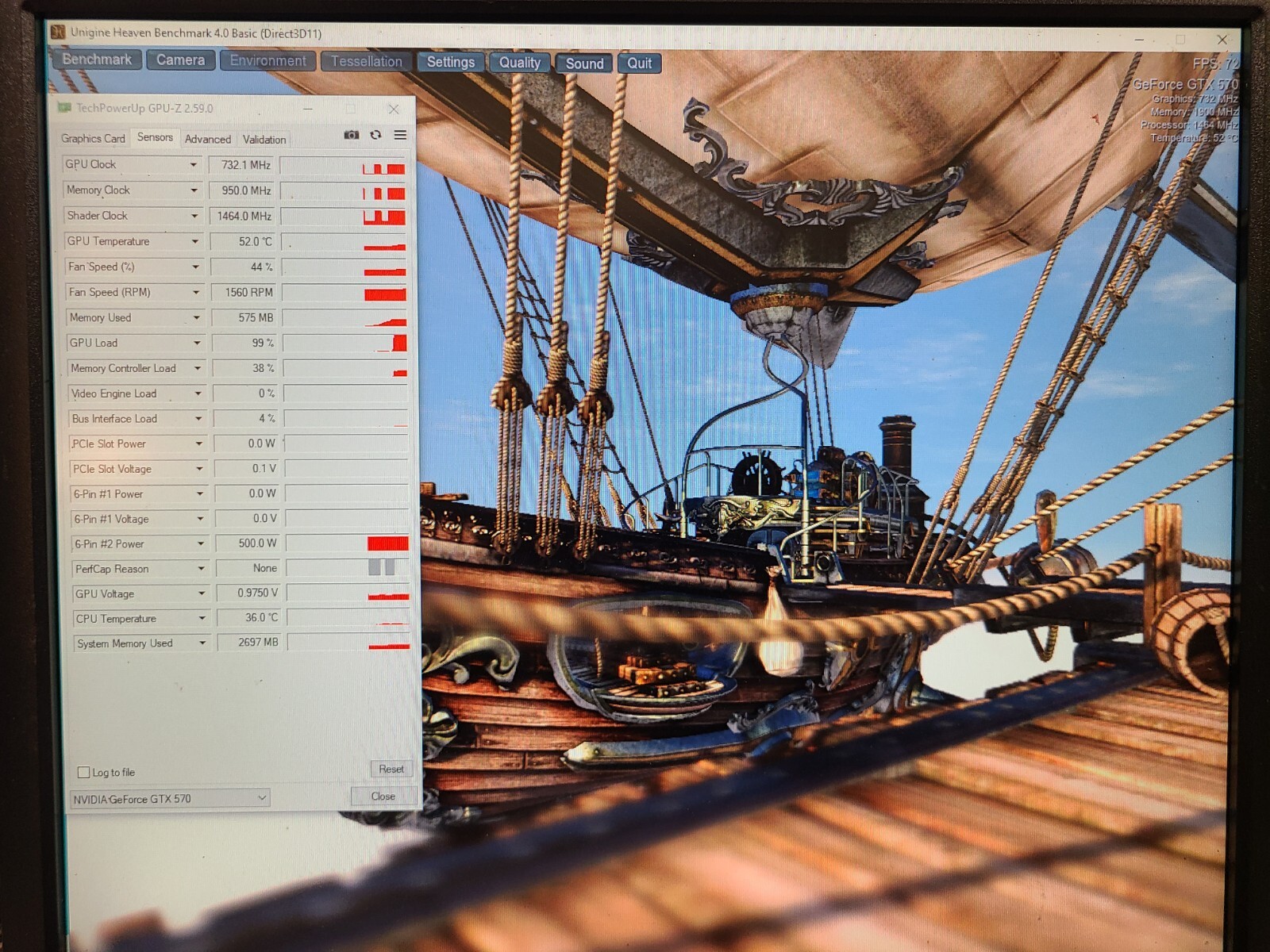Open the Advanced tab in GPU-Z
Screen dimensions: 1270x952
(208, 139)
